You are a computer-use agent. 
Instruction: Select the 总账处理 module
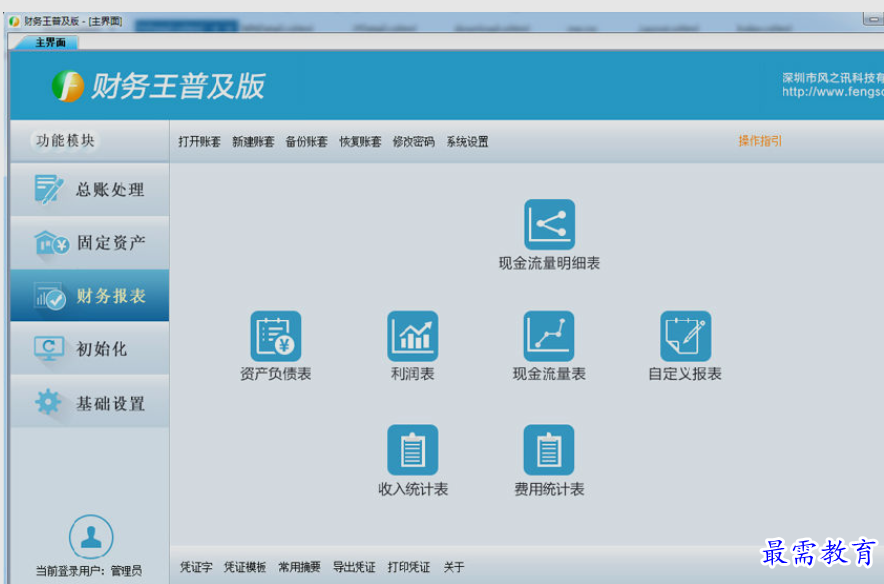point(90,189)
